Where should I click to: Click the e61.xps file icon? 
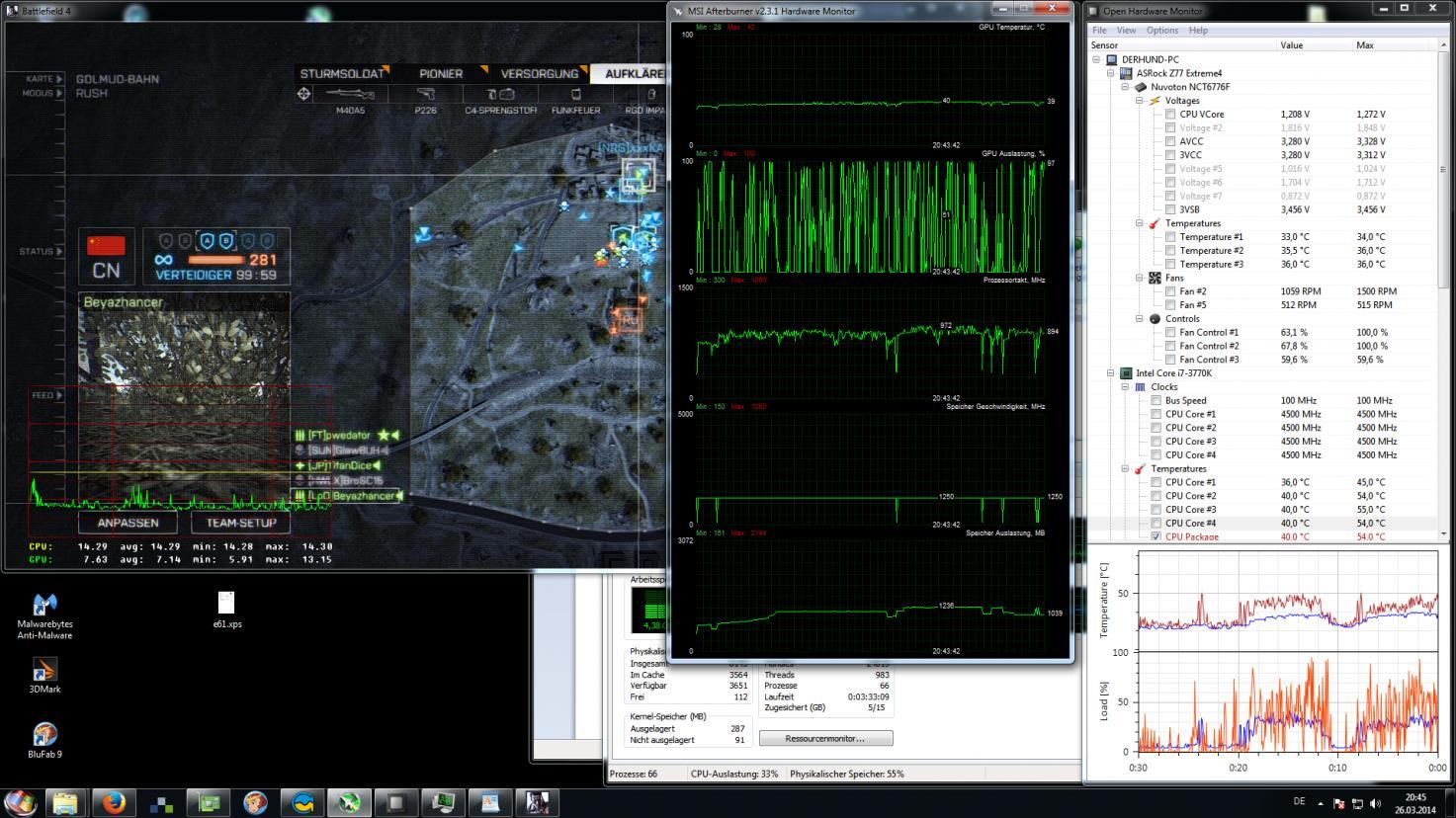(x=226, y=604)
